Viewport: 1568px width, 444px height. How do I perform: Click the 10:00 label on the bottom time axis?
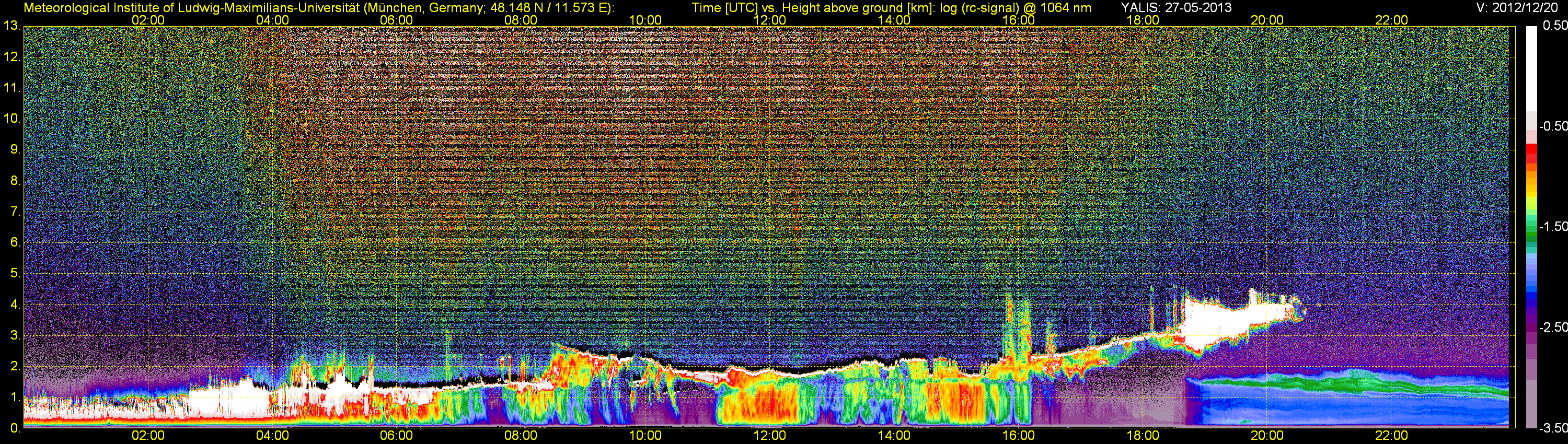click(645, 436)
